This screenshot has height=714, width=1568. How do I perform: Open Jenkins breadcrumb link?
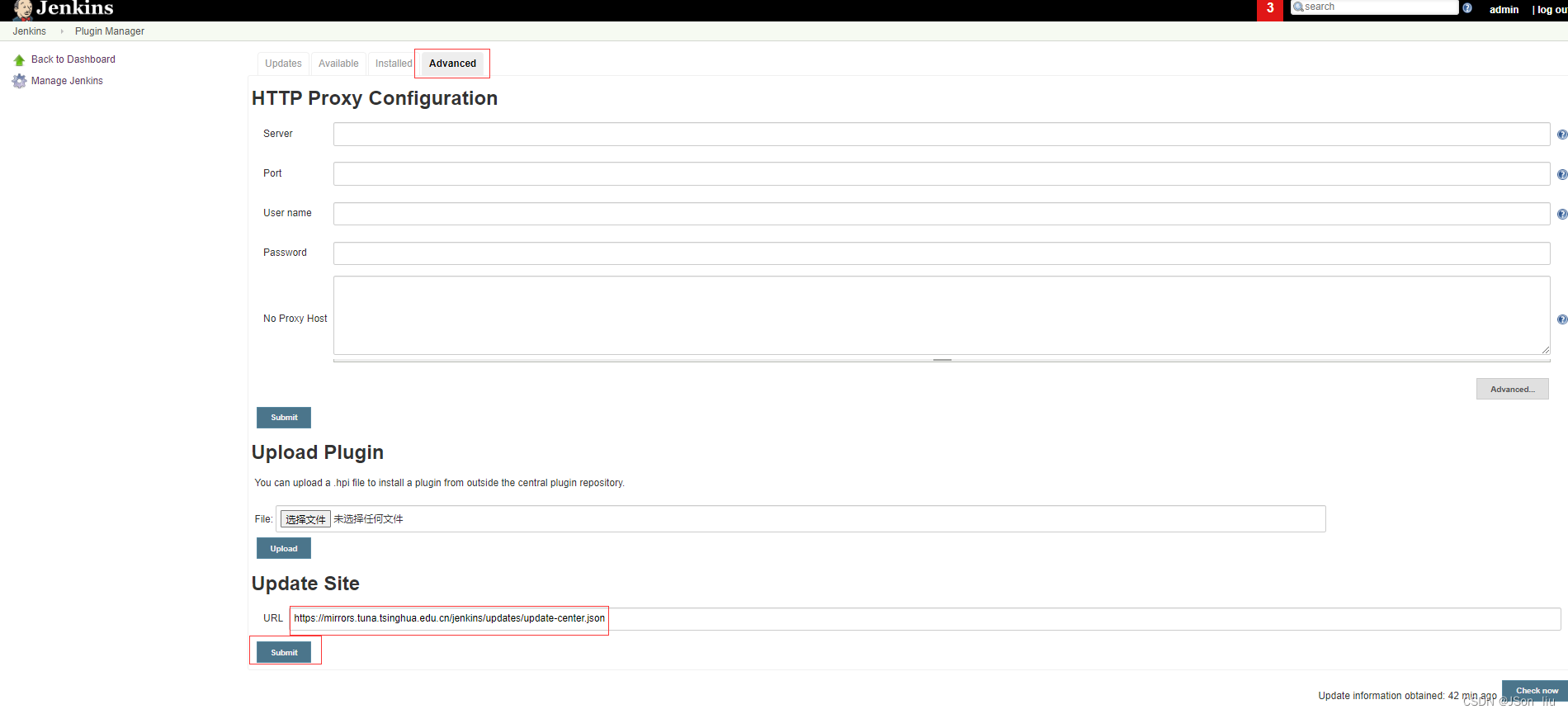pyautogui.click(x=30, y=31)
